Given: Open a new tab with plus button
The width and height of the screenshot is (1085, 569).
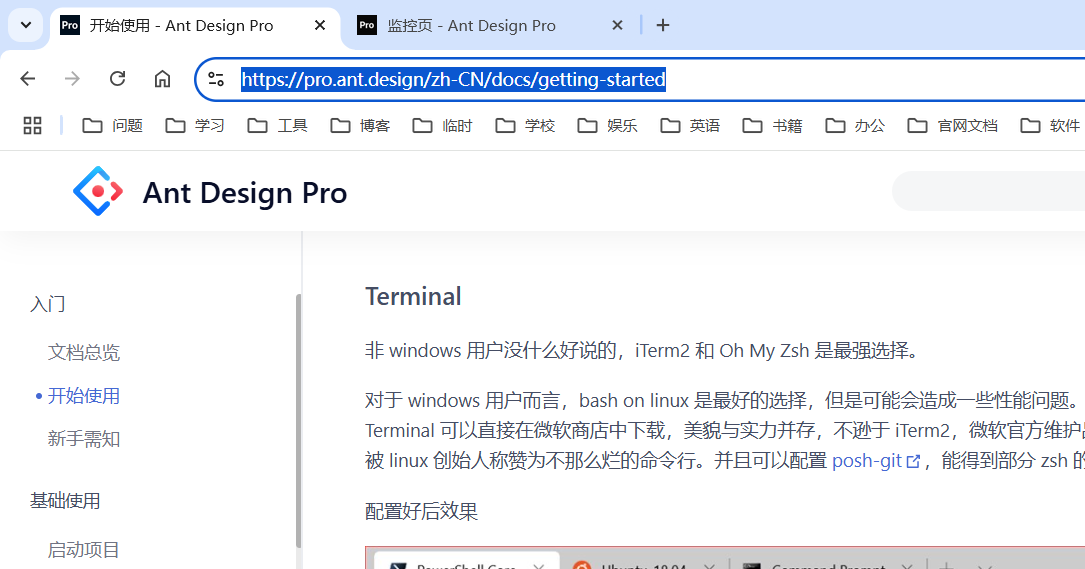Looking at the screenshot, I should click(x=663, y=26).
